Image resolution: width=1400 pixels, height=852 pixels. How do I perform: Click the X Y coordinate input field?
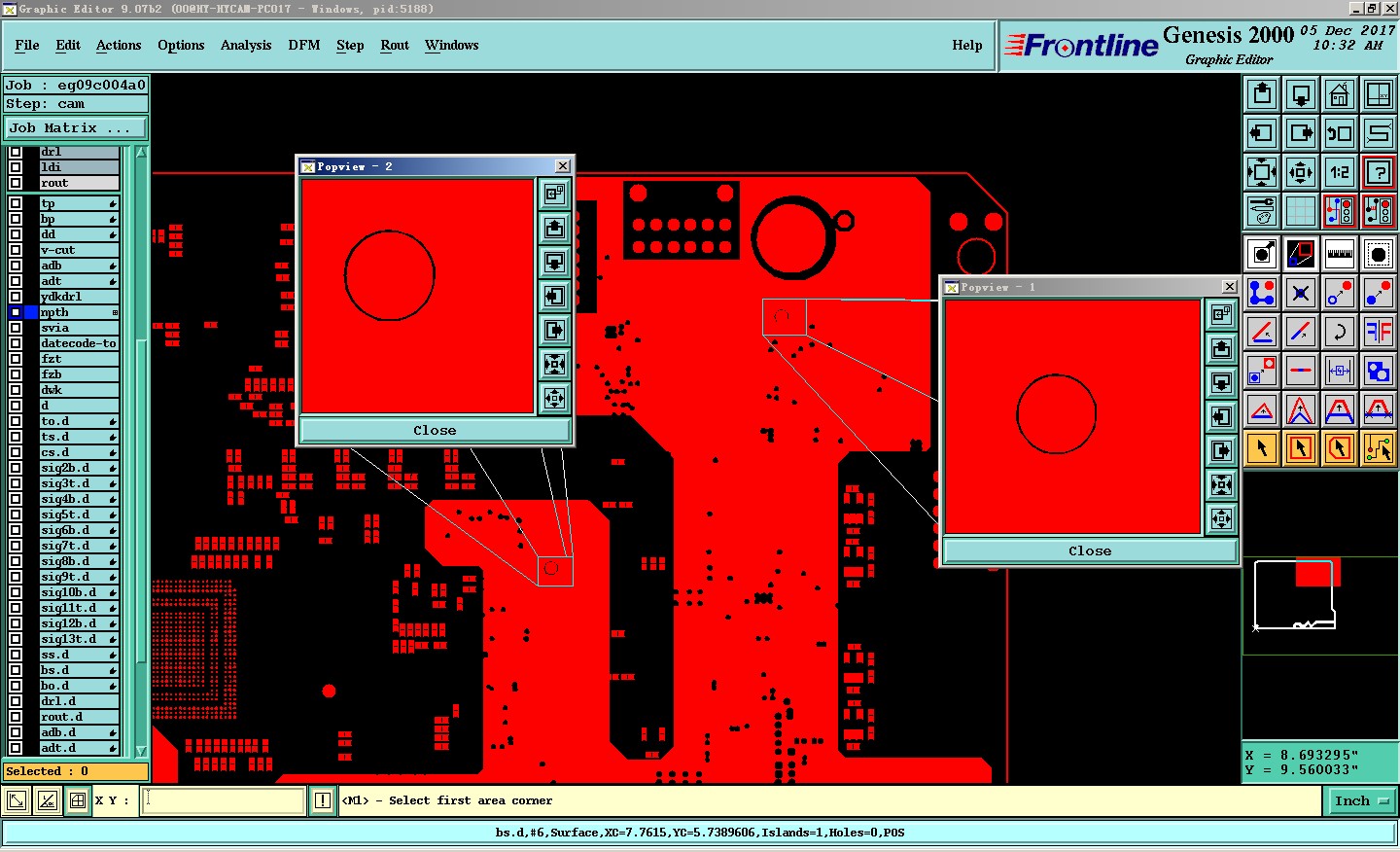(225, 801)
